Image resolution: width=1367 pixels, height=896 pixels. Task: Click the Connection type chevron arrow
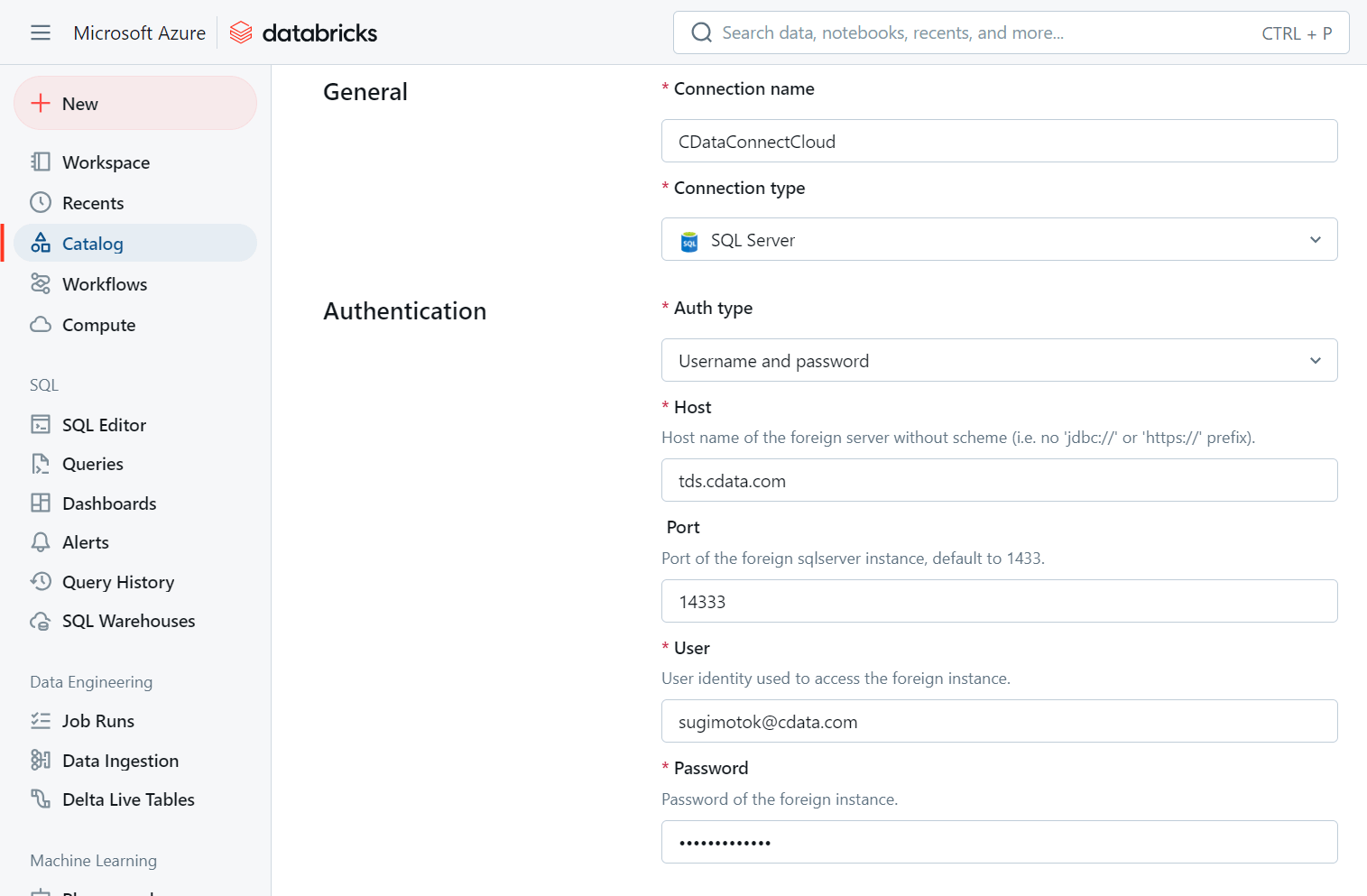tap(1316, 240)
